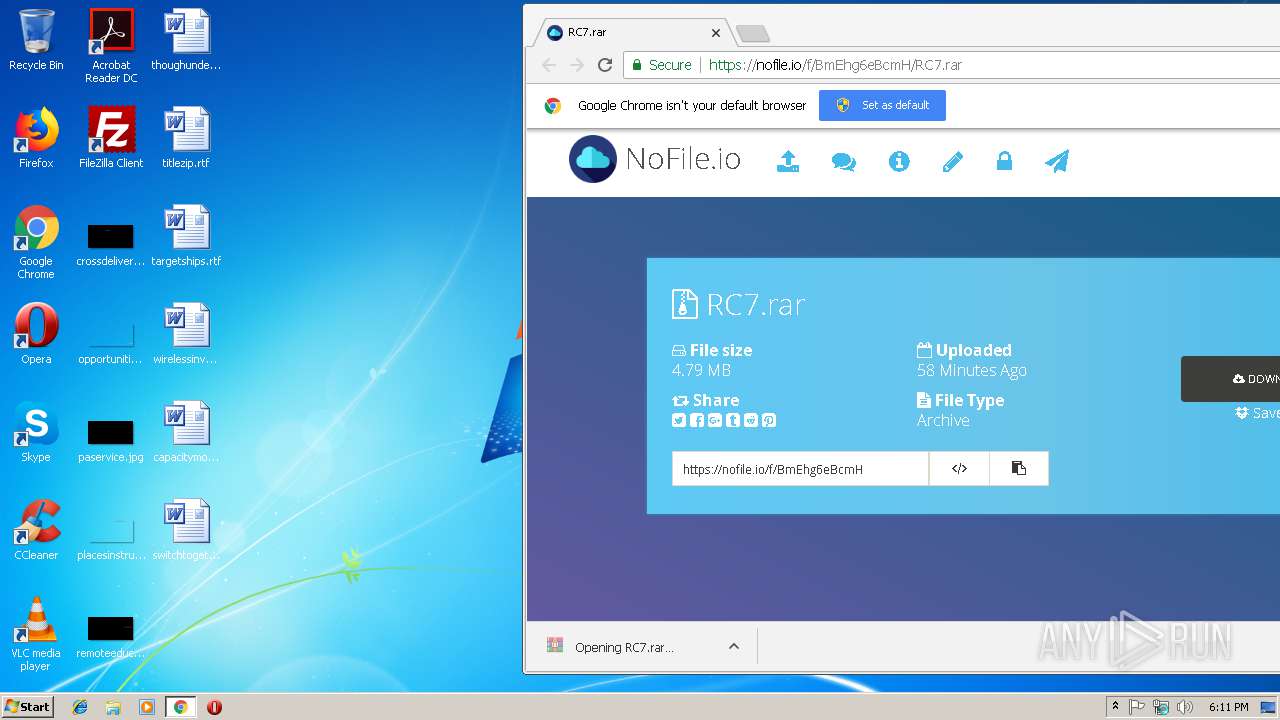This screenshot has height=720, width=1280.
Task: Click the embed code button next to link
Action: [x=959, y=468]
